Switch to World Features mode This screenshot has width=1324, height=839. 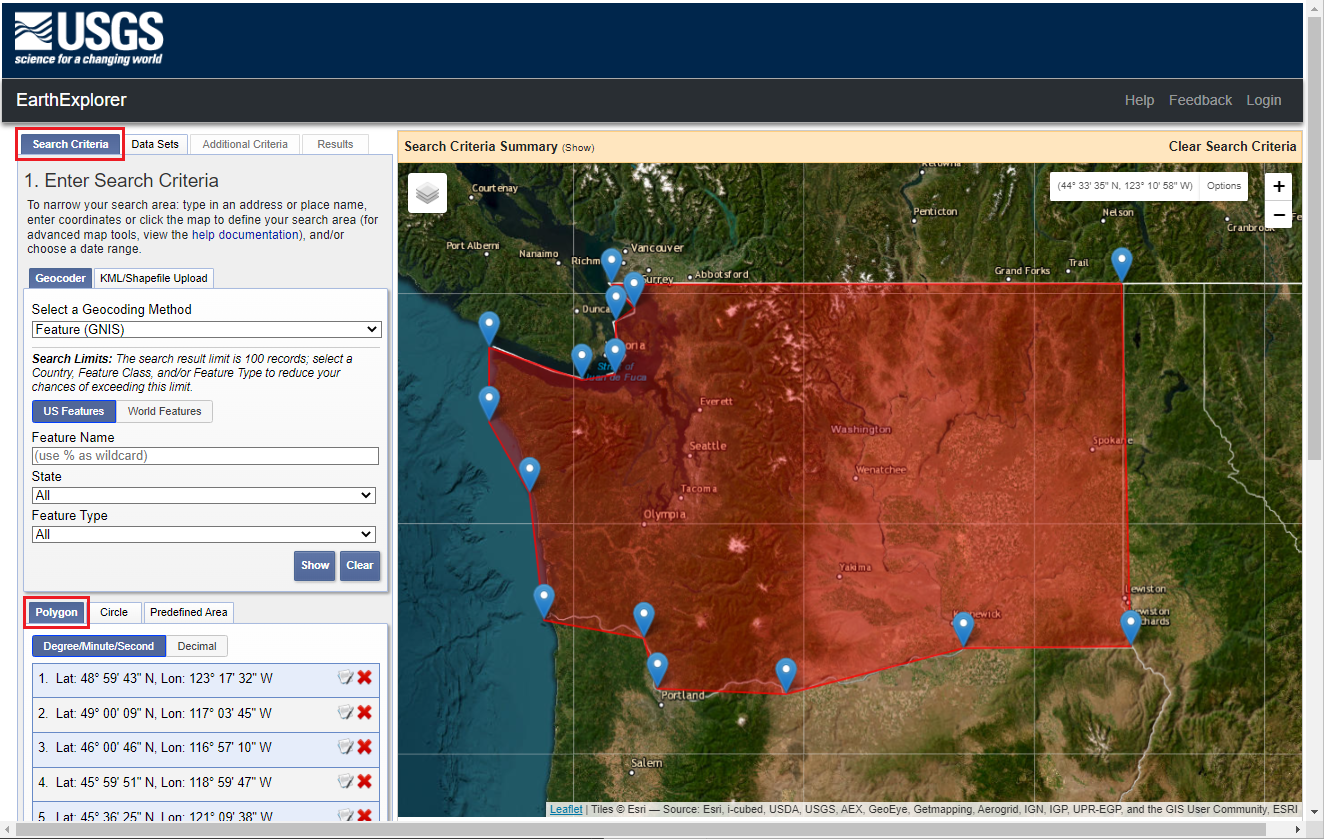point(164,411)
